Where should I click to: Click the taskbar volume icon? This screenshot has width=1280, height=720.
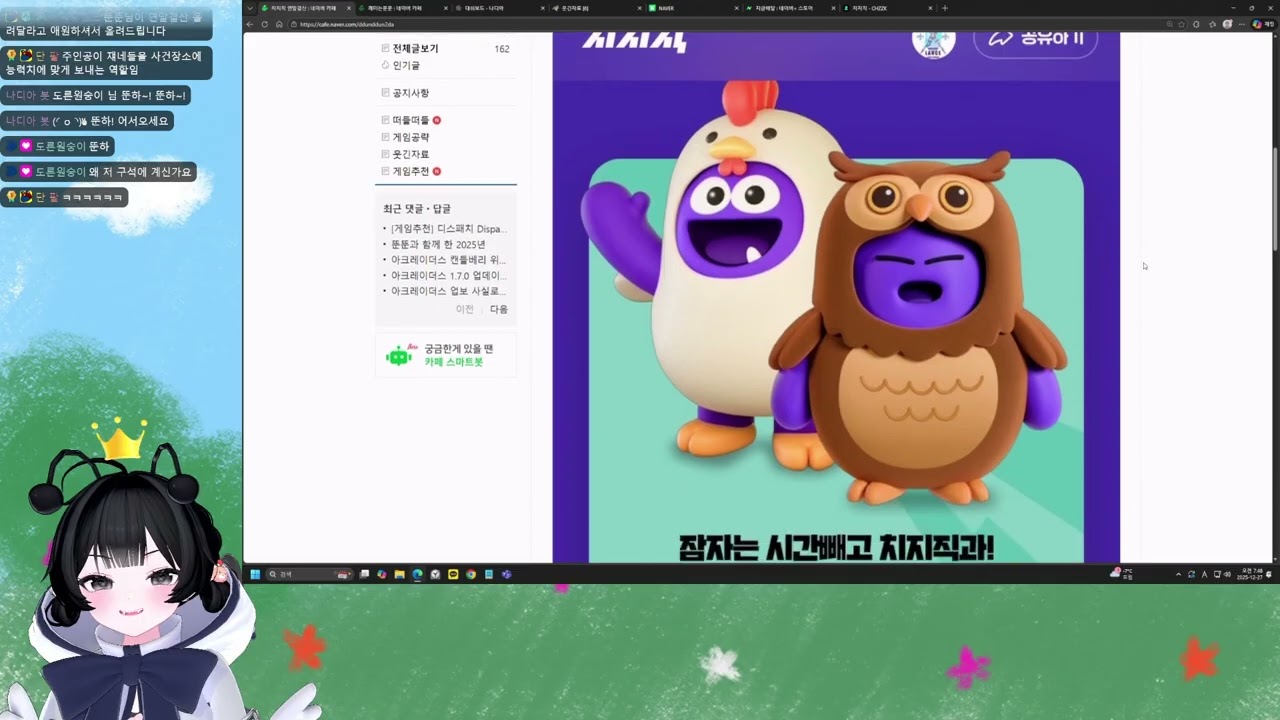tap(1227, 574)
